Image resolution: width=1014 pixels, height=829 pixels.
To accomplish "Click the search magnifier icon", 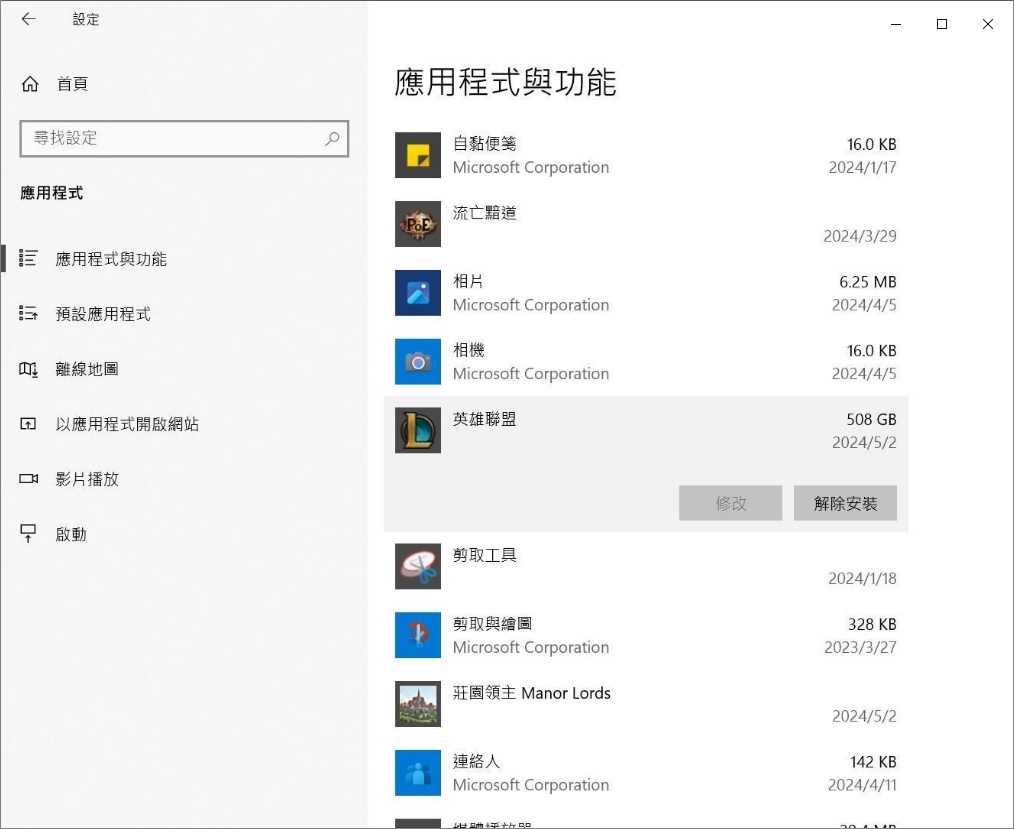I will 332,139.
